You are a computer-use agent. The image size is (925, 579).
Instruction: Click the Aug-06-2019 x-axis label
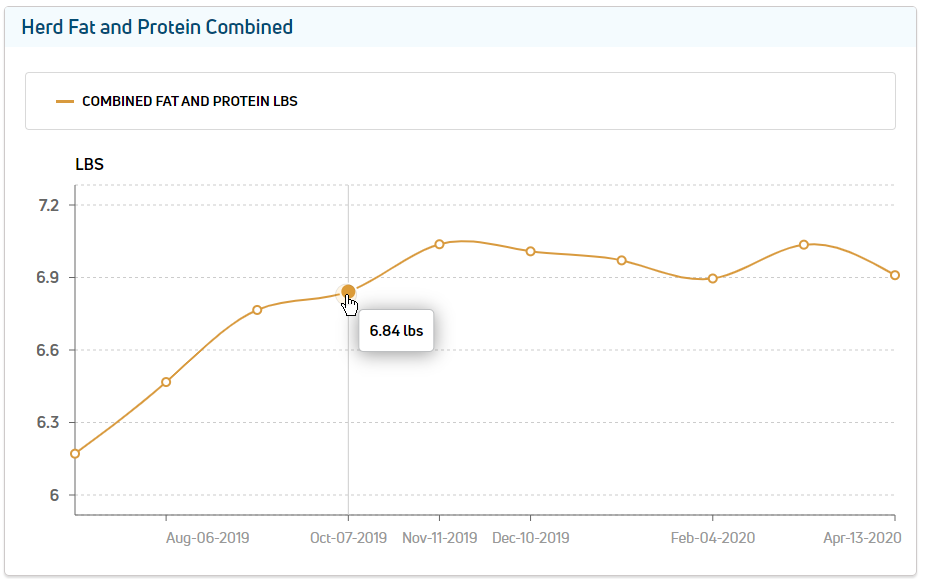click(x=207, y=538)
